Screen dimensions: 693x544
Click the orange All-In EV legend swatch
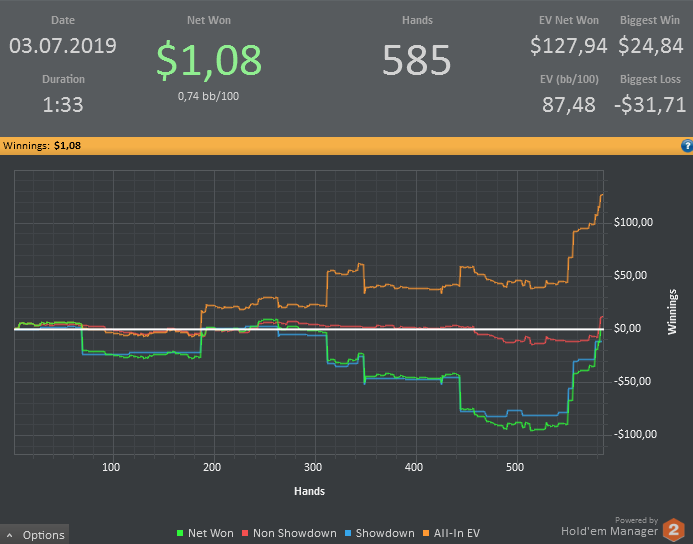coord(426,533)
